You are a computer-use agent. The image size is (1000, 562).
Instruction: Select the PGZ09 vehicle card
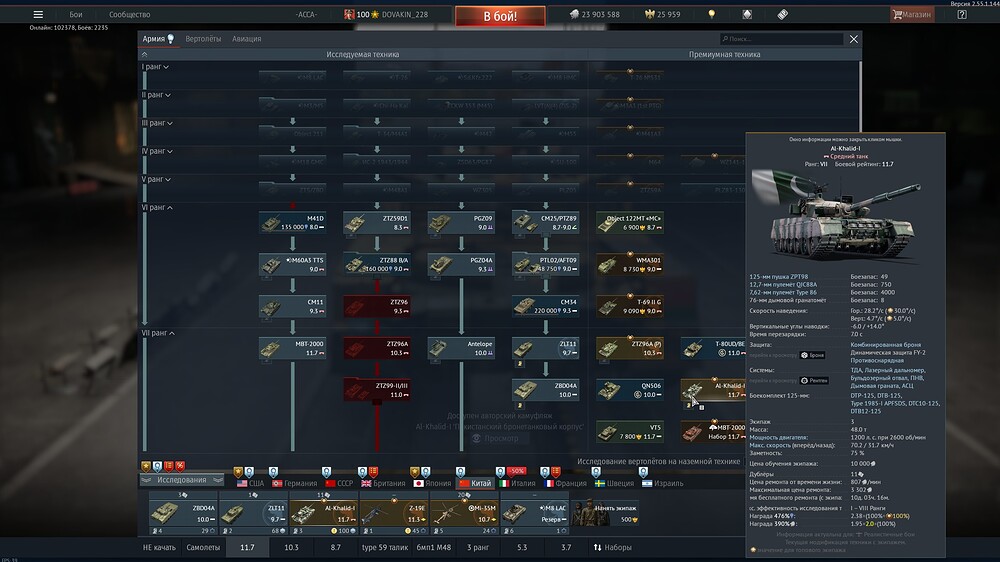[461, 223]
